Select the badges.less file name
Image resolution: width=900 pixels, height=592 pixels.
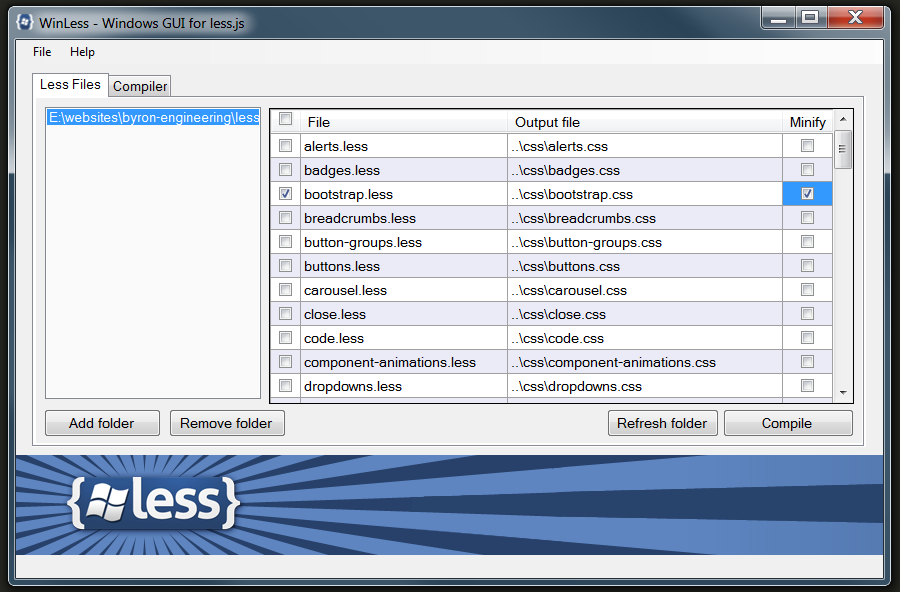coord(342,171)
